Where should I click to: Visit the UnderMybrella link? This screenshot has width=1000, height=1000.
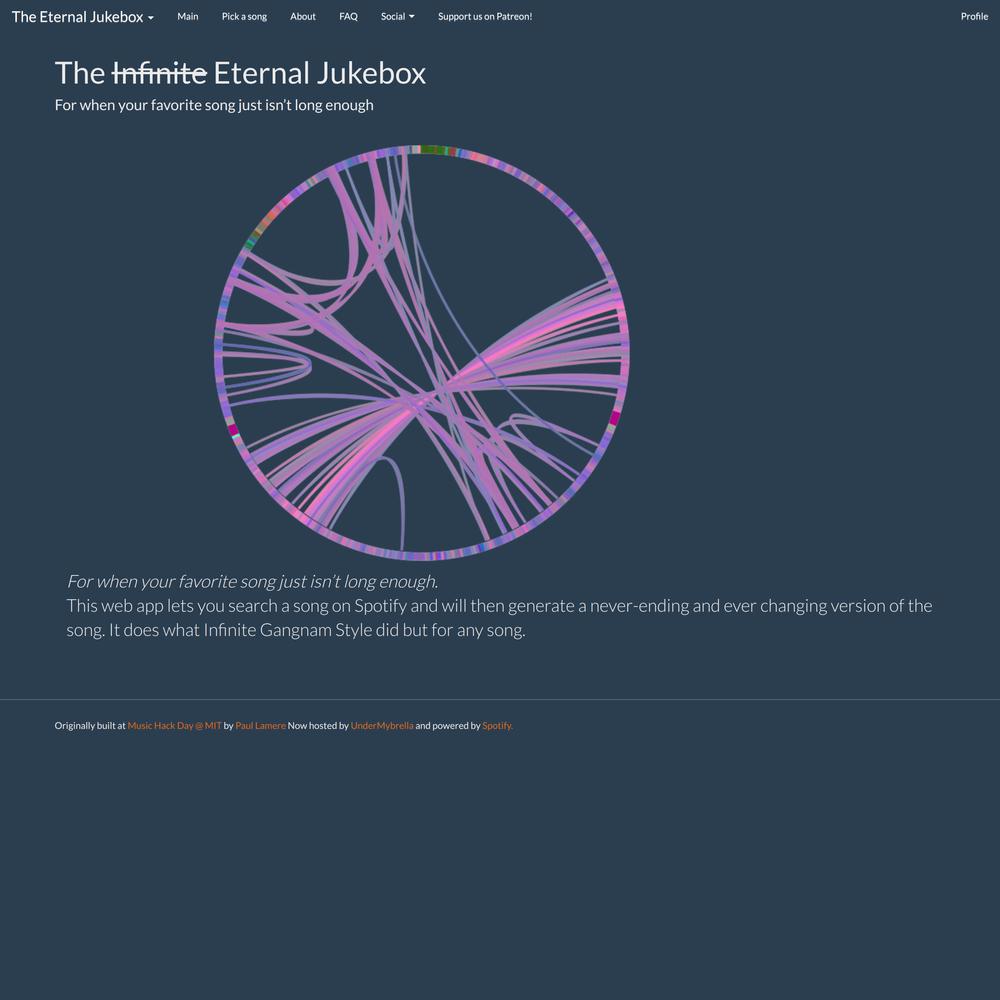tap(381, 725)
